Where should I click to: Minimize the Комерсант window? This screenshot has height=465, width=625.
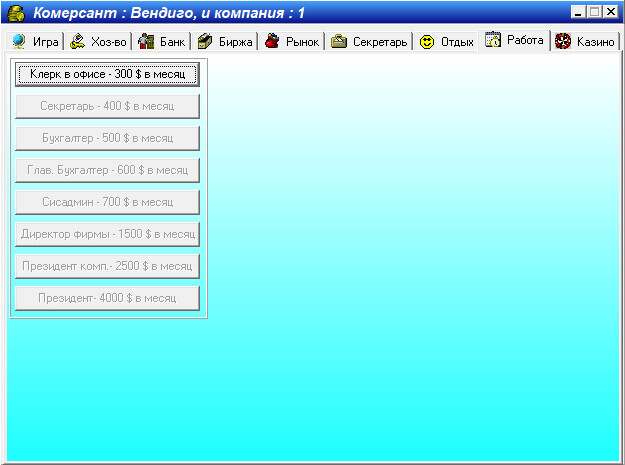(x=578, y=12)
